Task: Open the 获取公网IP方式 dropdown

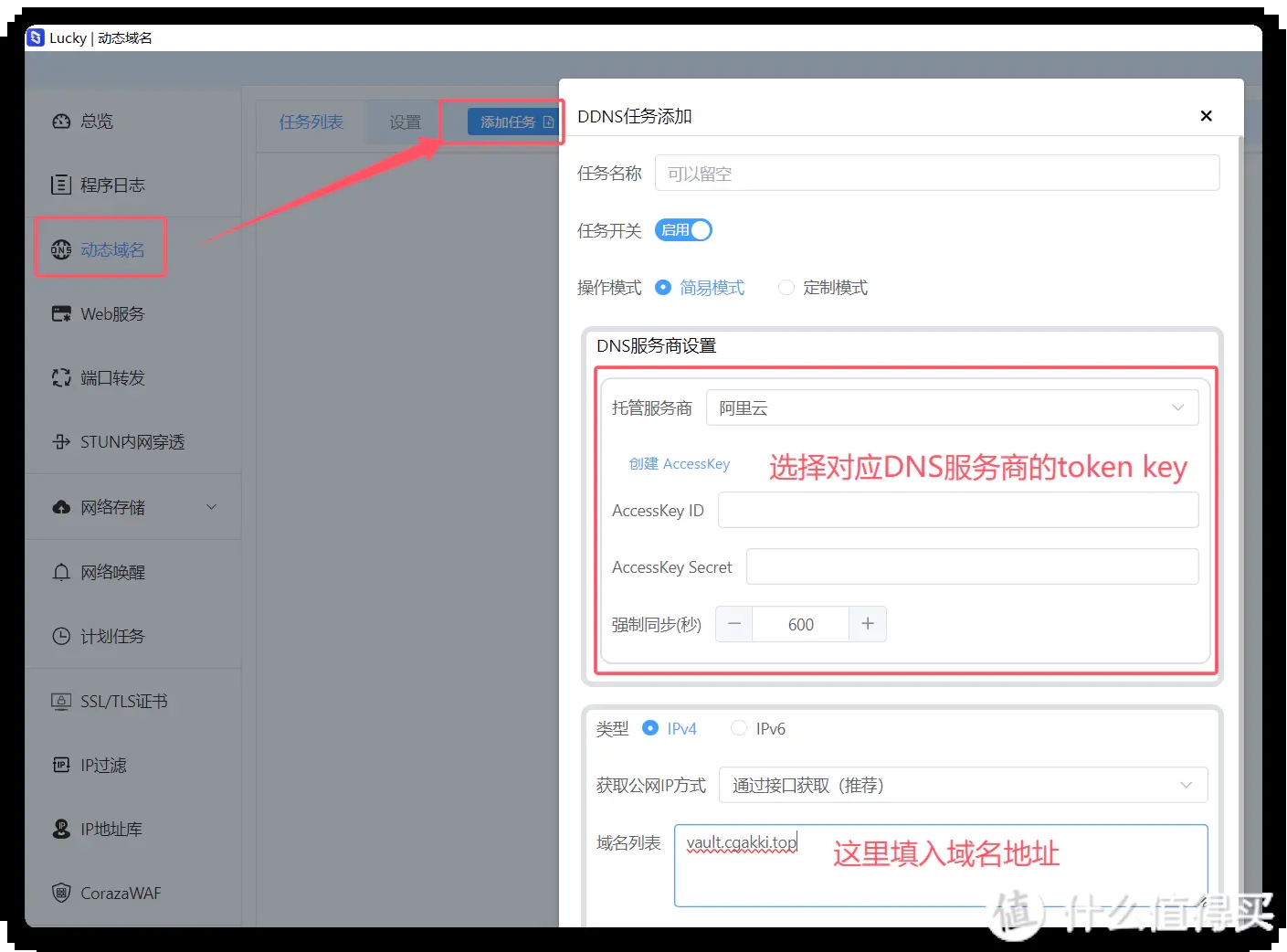Action: click(x=963, y=786)
